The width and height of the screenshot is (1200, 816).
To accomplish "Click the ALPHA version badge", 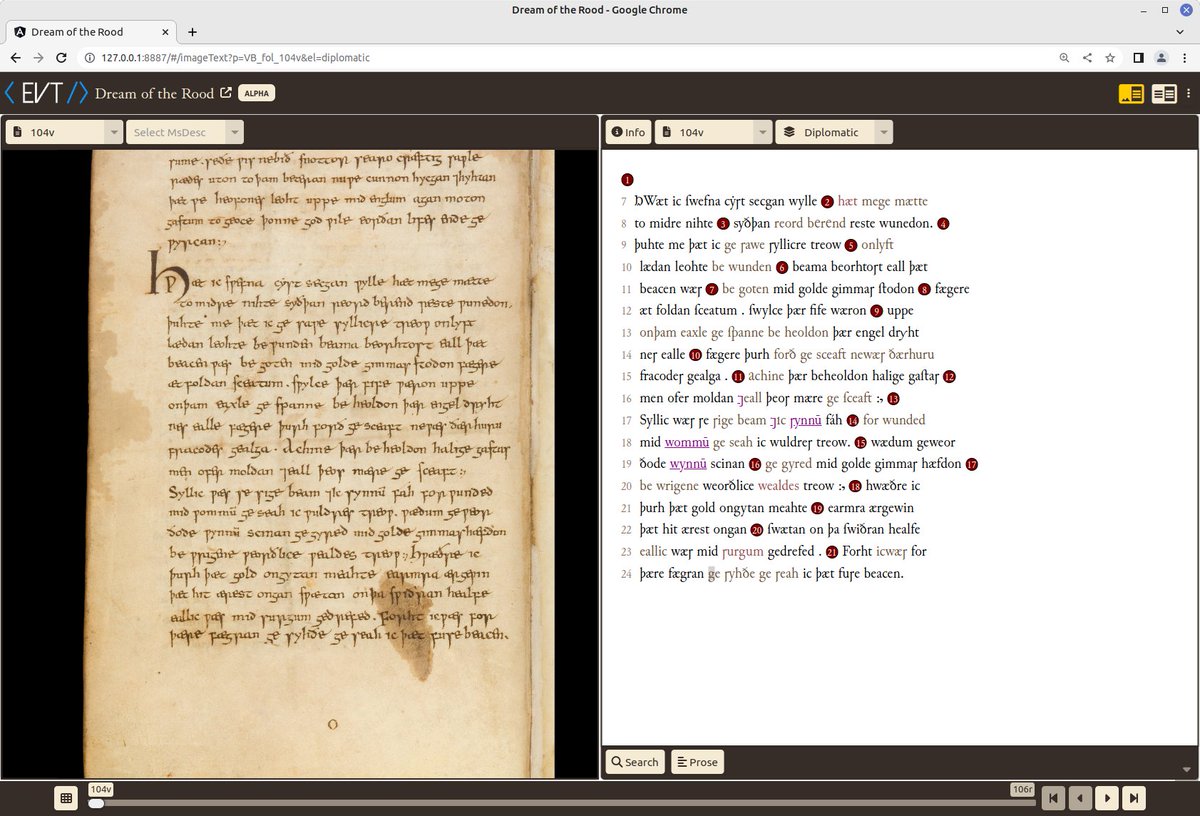I will point(257,93).
